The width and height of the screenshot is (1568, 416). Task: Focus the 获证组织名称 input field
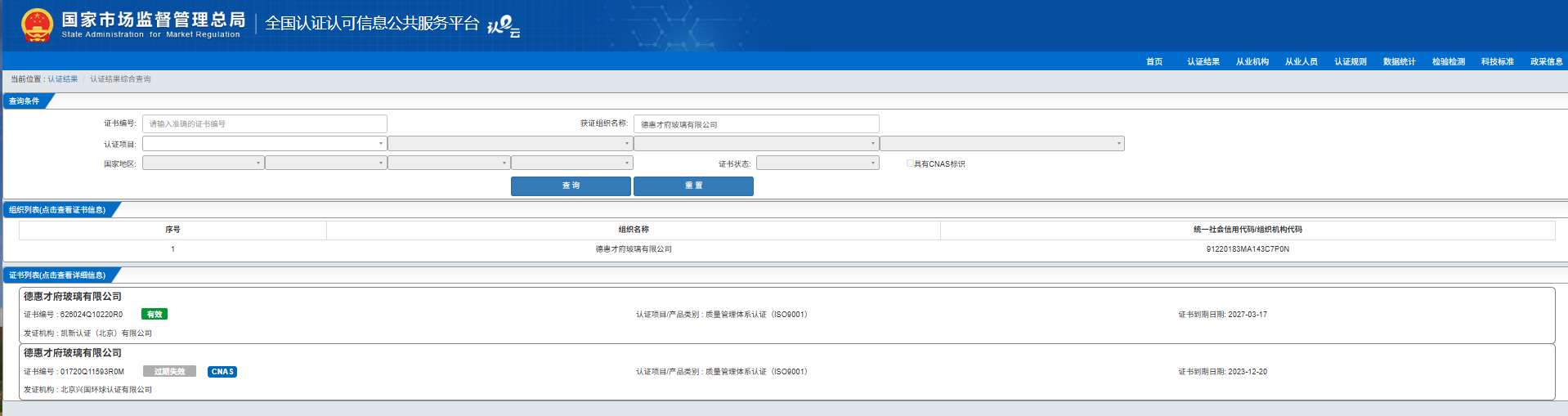[756, 124]
